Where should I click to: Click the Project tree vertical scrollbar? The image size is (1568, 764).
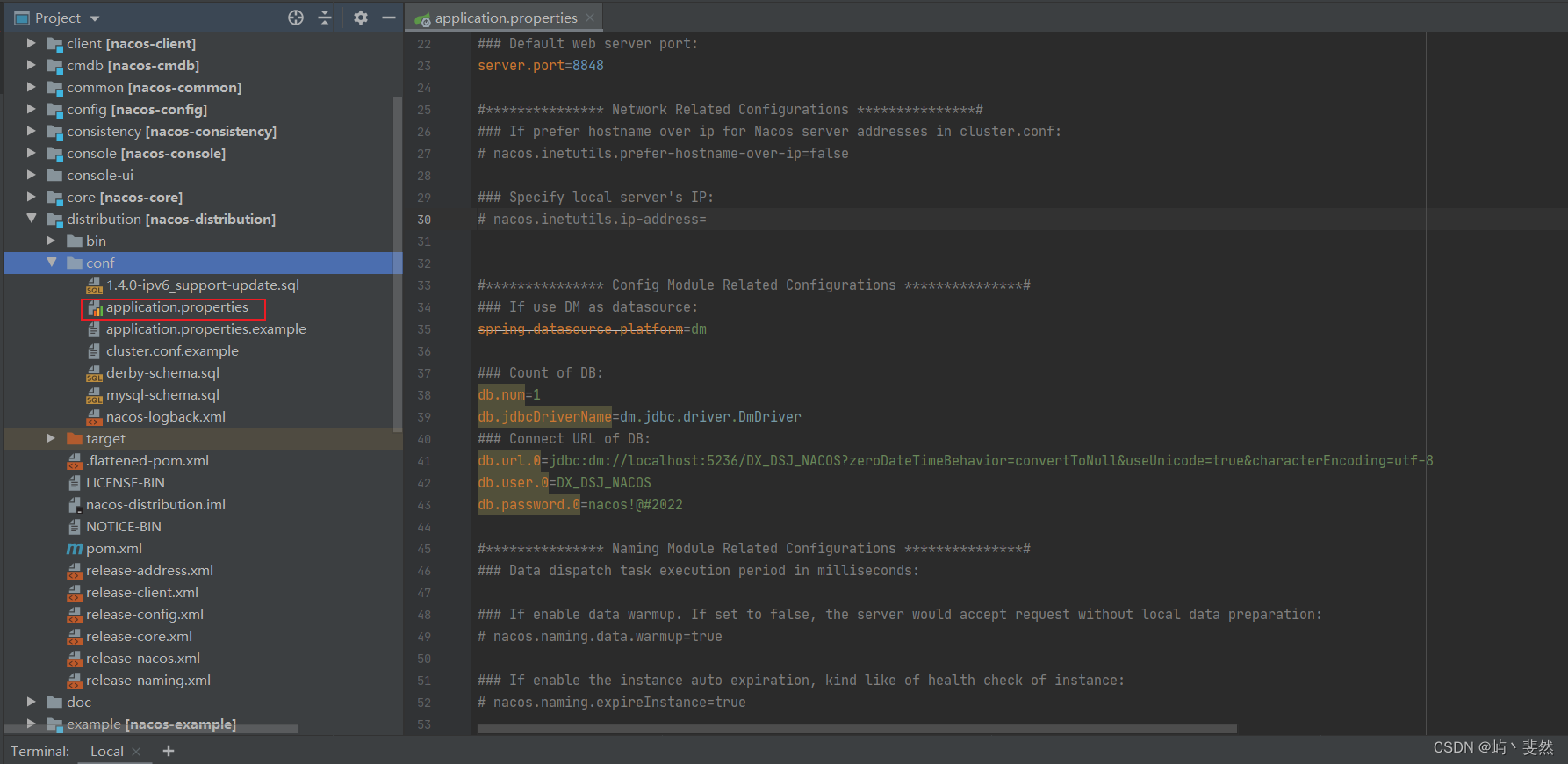[398, 263]
